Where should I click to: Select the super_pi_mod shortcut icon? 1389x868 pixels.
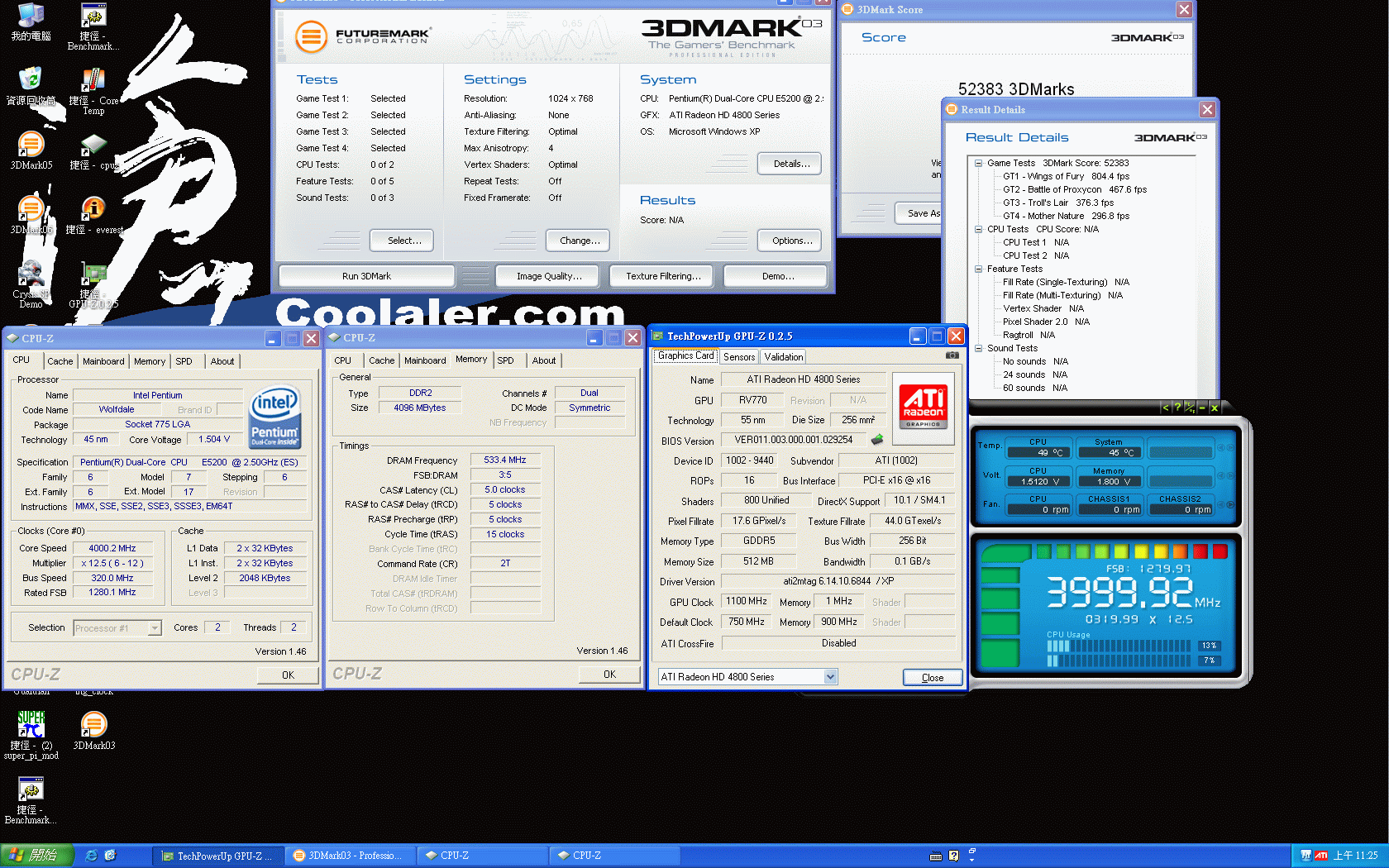click(x=31, y=736)
